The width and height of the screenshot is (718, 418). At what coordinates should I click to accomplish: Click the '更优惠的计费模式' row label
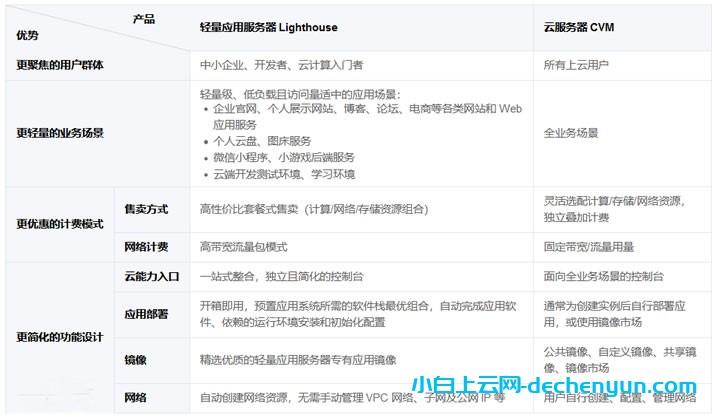(60, 224)
